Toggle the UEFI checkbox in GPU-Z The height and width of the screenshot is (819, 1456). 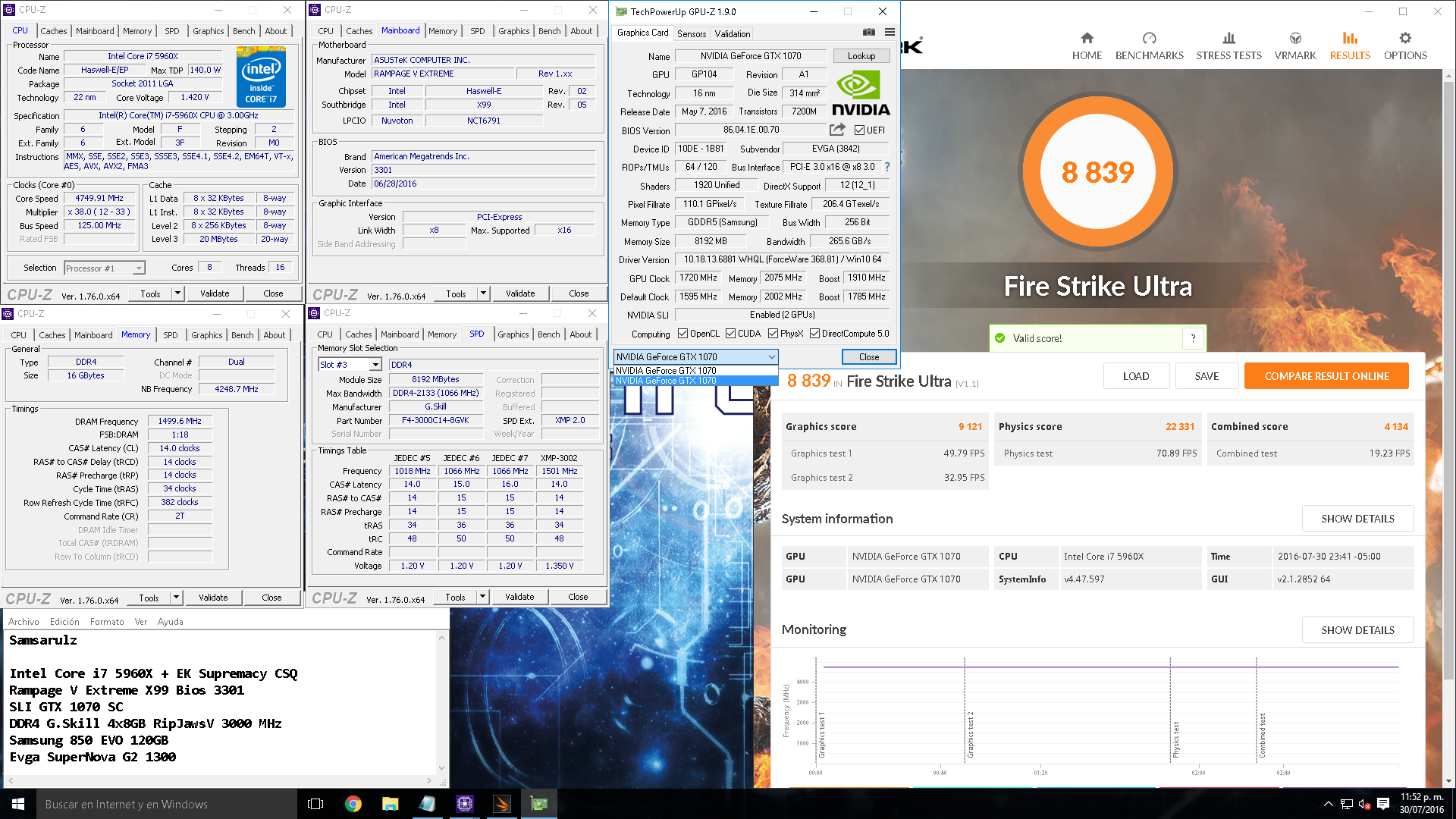click(859, 130)
